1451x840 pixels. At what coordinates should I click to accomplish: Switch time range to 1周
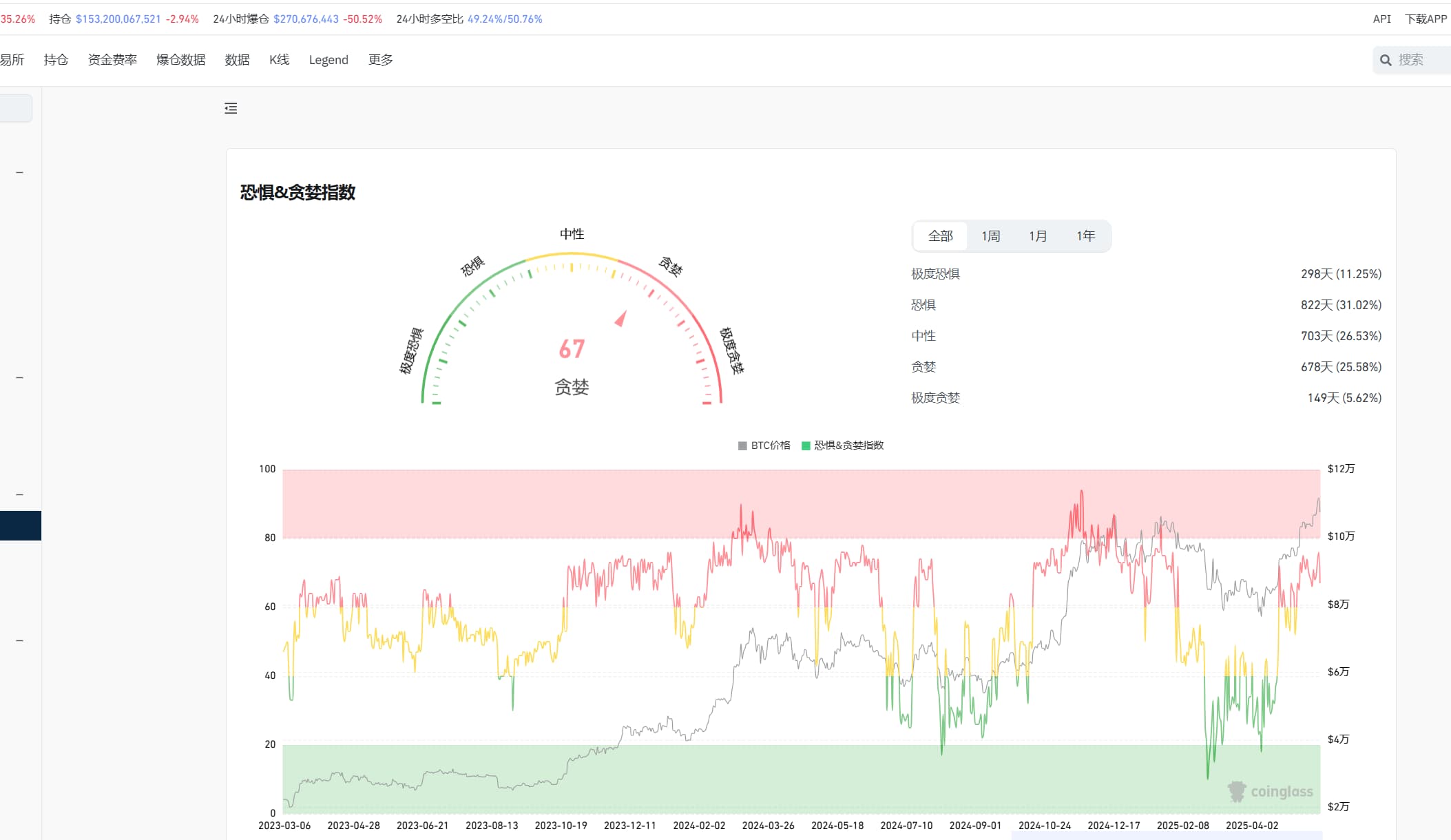coord(990,236)
